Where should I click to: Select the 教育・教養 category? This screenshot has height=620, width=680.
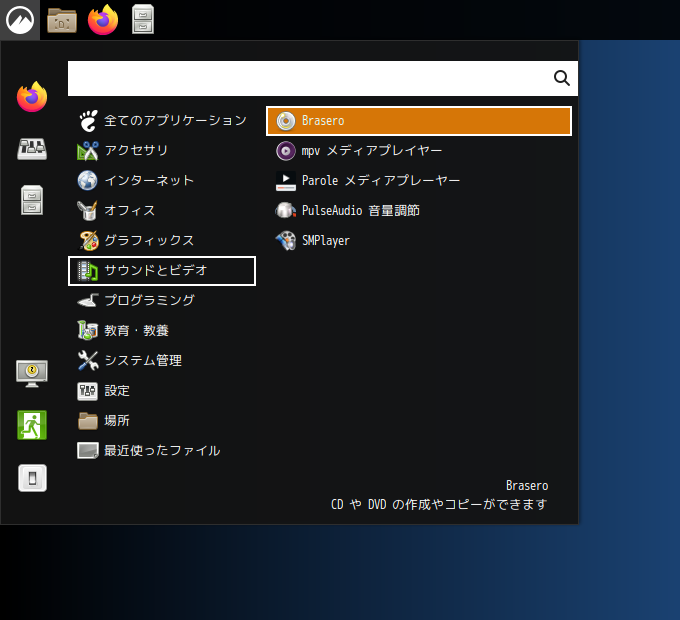point(162,331)
